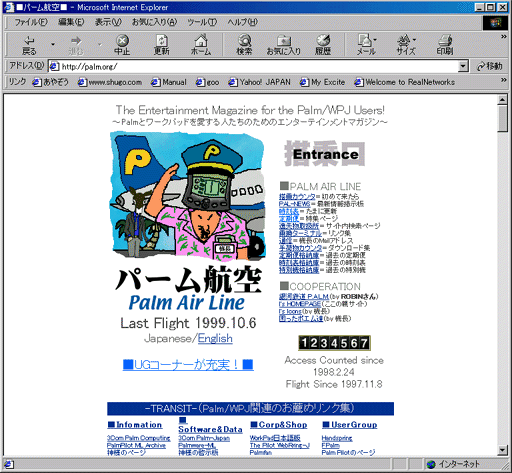Image resolution: width=512 pixels, height=473 pixels.
Task: Stop loading with the 中止 button
Action: point(122,45)
